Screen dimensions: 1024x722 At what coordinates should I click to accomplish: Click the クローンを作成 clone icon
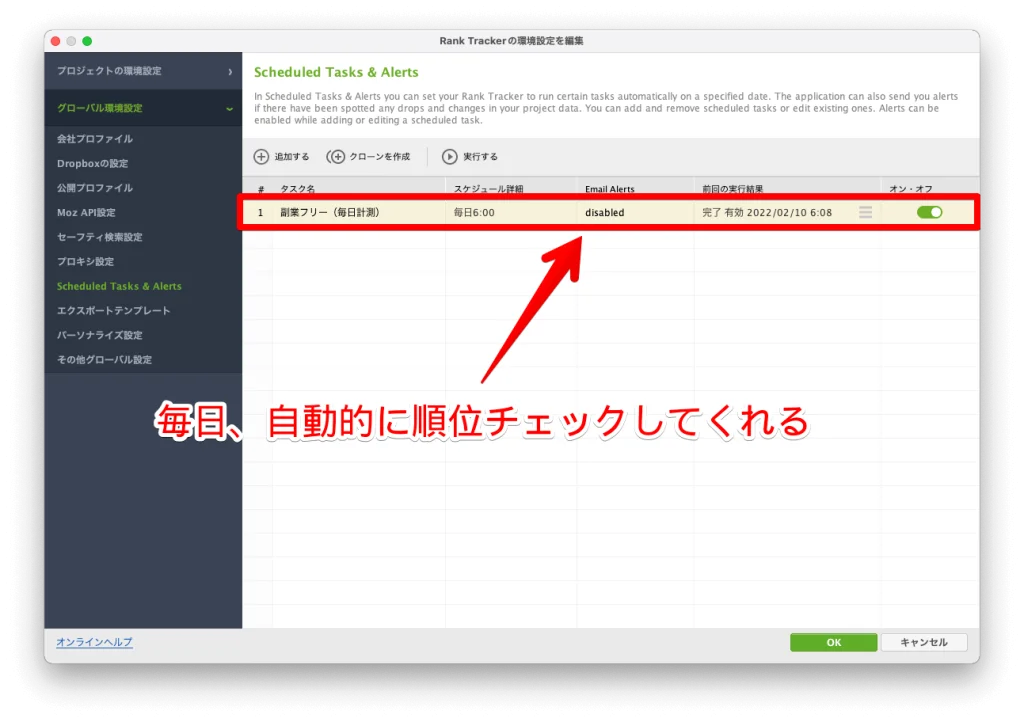pyautogui.click(x=336, y=157)
